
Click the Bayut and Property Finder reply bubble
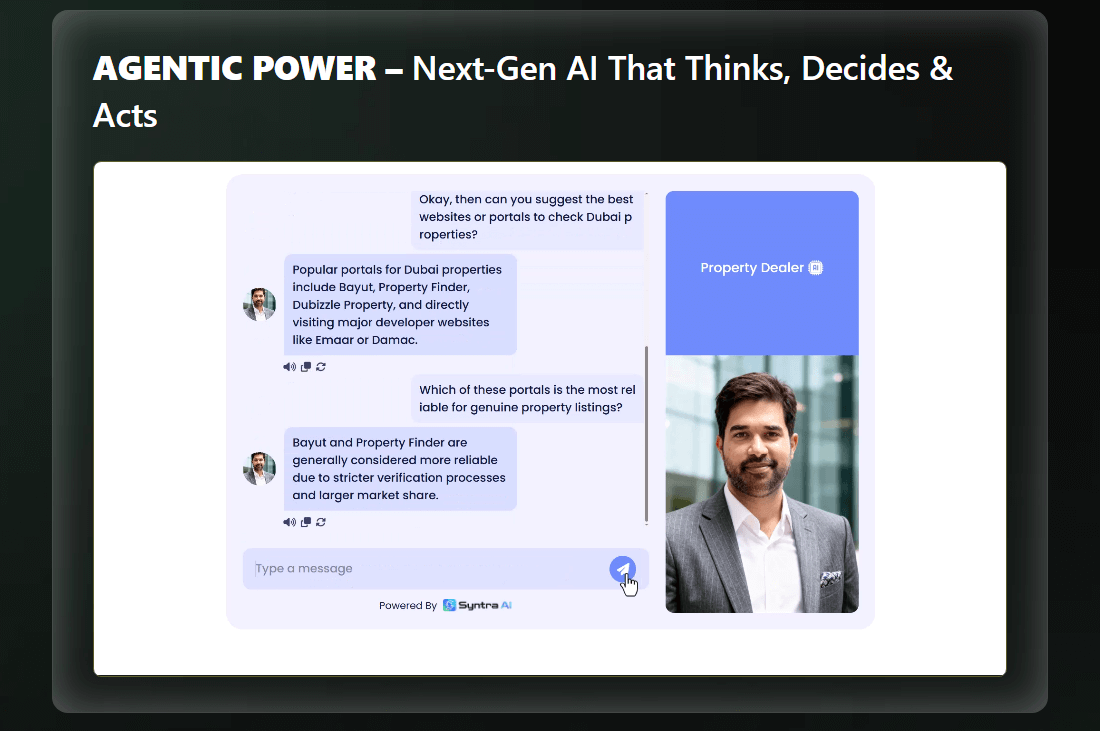click(x=400, y=468)
